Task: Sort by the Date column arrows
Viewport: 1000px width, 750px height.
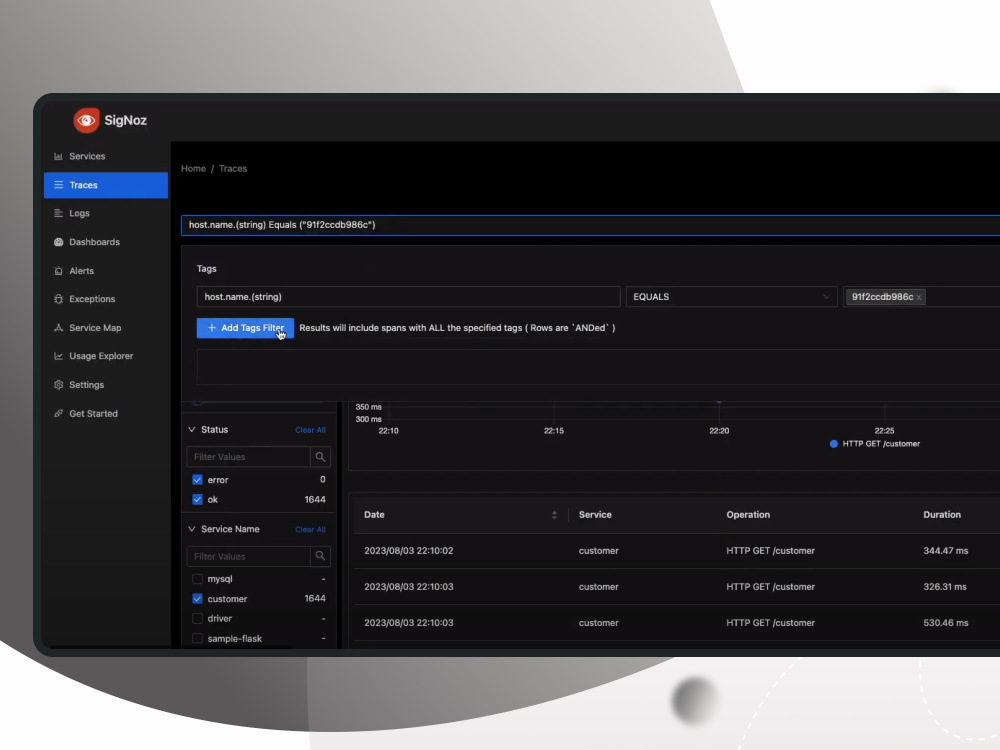Action: tap(554, 515)
